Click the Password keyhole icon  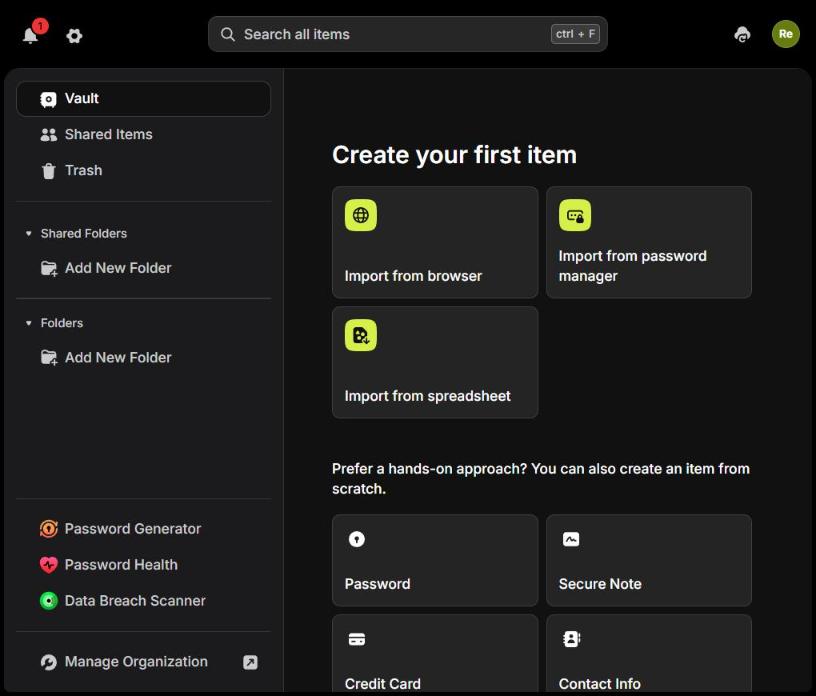[x=356, y=539]
